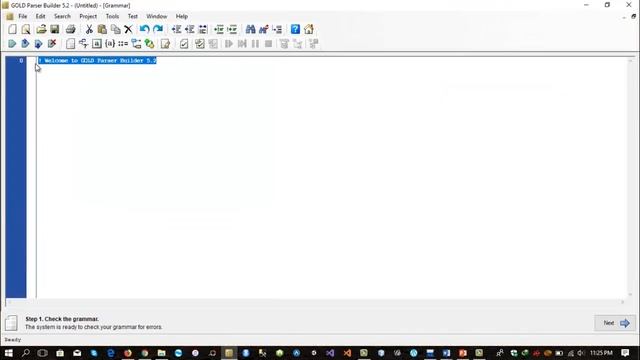Click the checkmark test grammar icon

point(184,44)
